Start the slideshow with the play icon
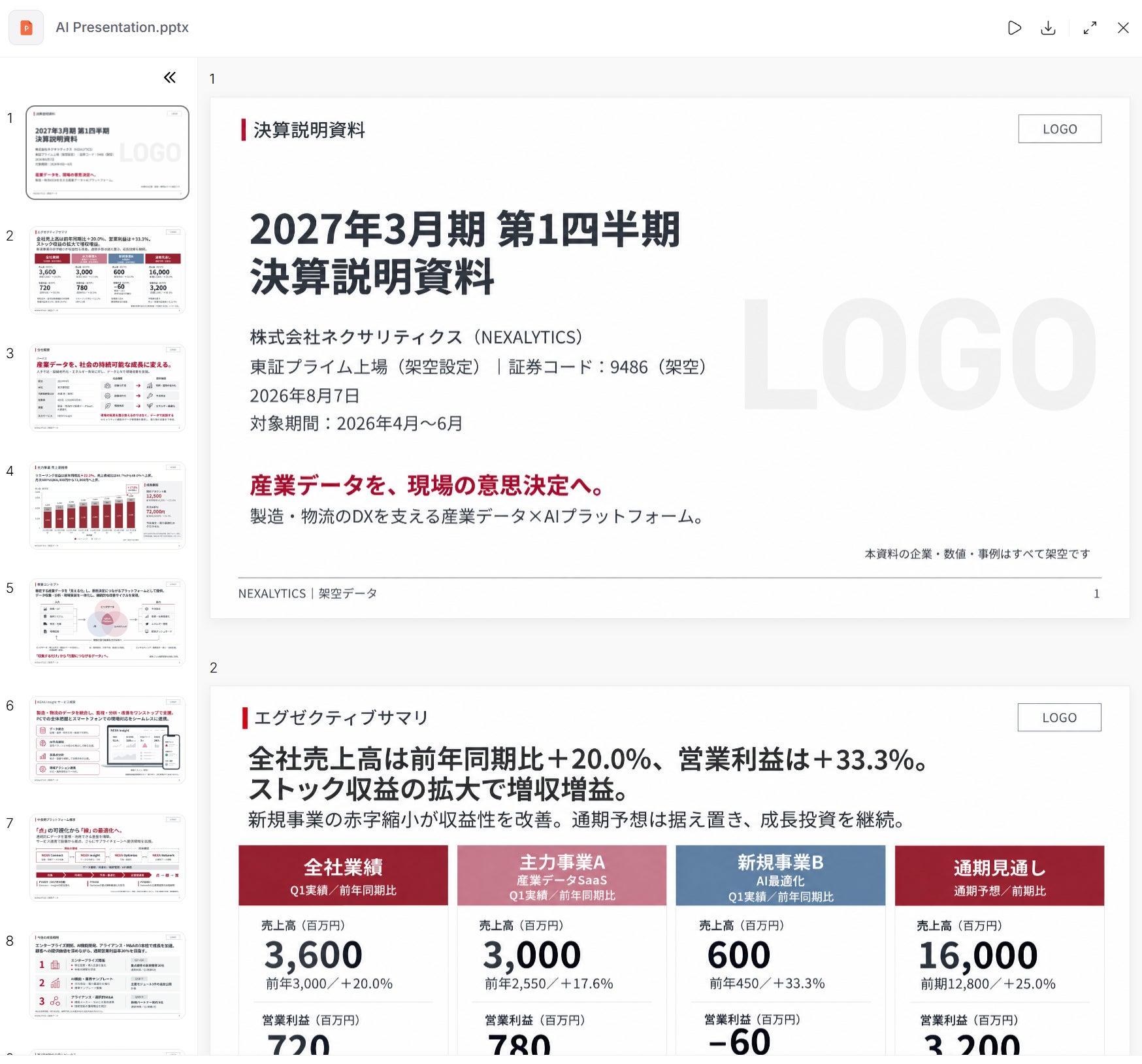This screenshot has width=1142, height=1064. point(1014,27)
